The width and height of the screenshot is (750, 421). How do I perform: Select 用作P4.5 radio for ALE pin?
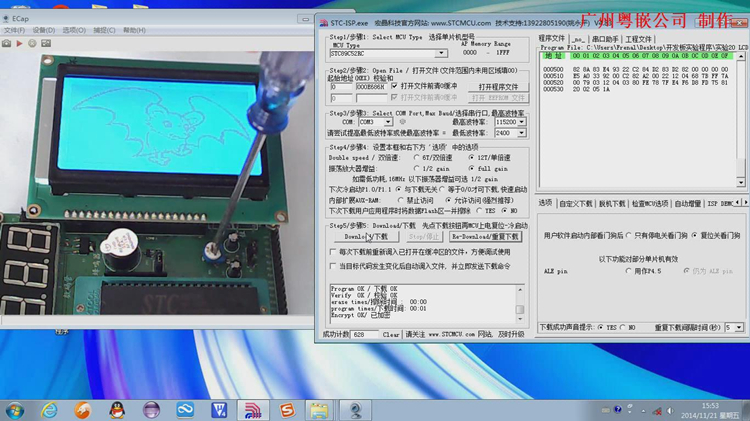(629, 271)
